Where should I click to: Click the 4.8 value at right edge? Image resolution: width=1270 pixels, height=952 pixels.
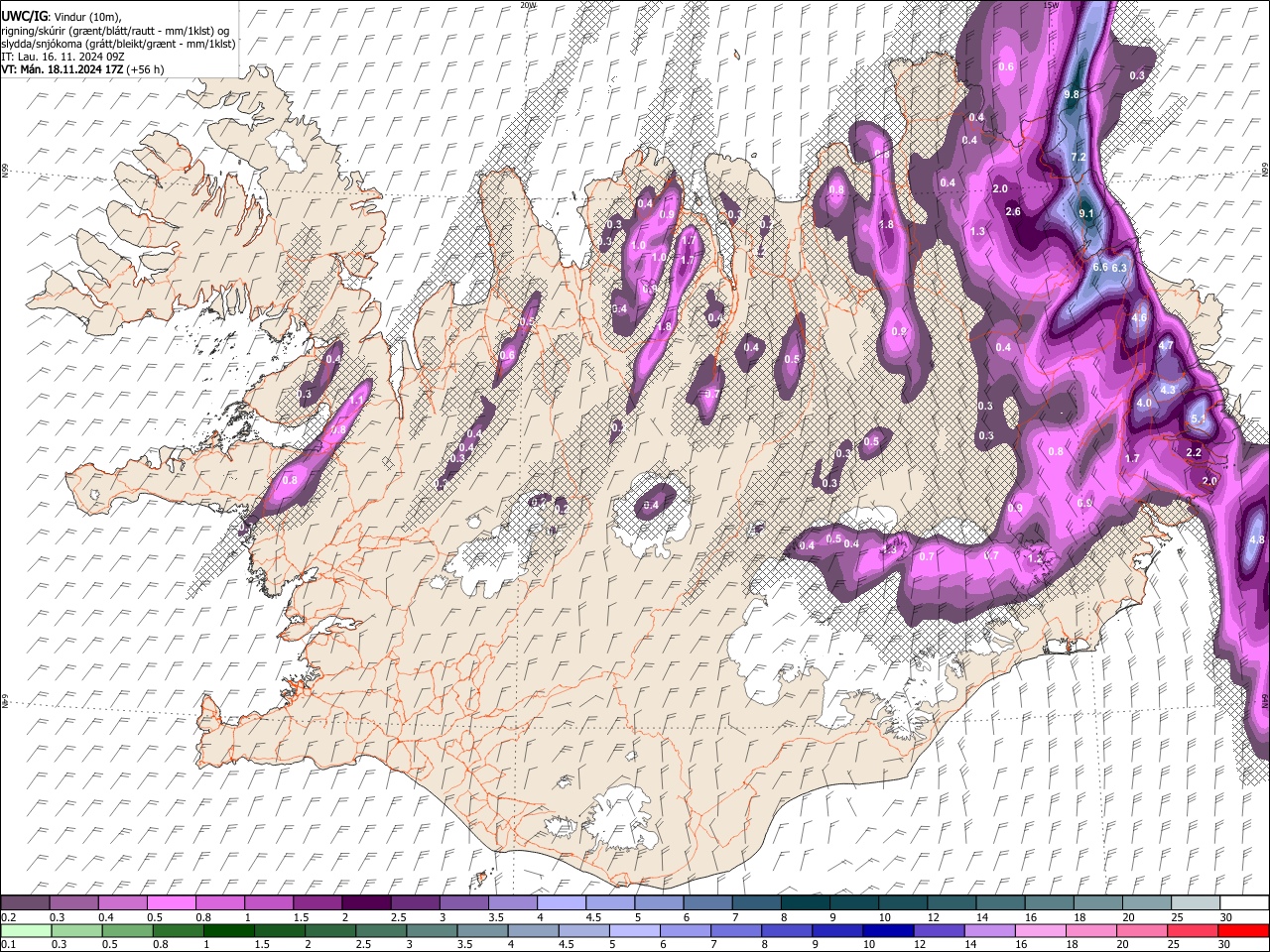pos(1257,539)
